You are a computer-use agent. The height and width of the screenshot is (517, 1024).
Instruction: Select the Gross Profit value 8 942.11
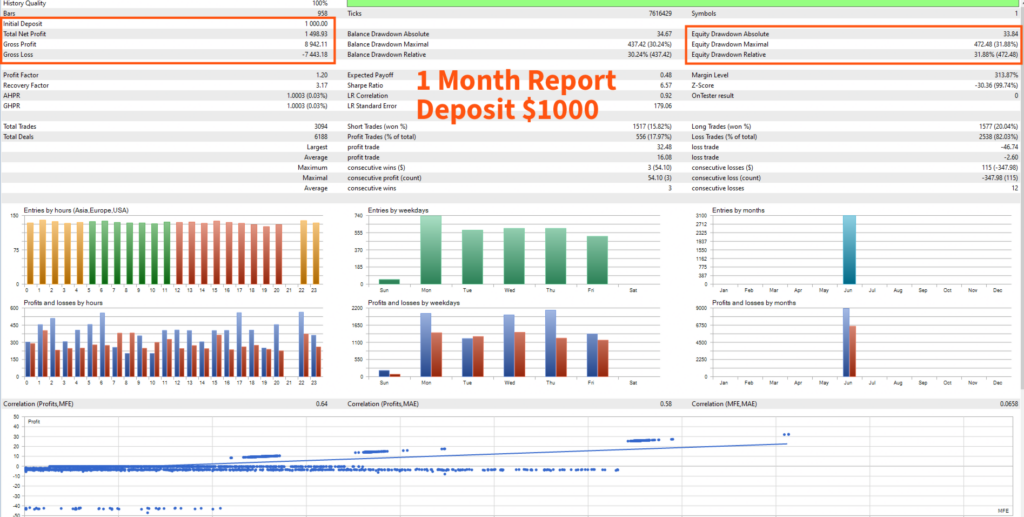(316, 44)
